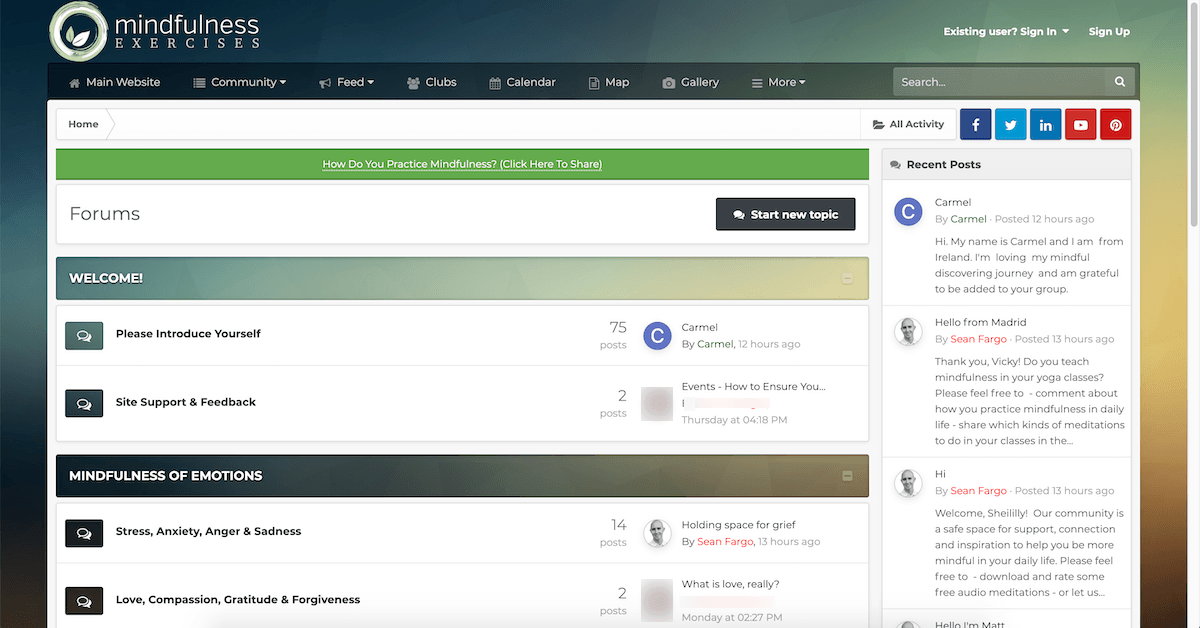
Task: Click the Pinterest icon button
Action: pyautogui.click(x=1115, y=125)
